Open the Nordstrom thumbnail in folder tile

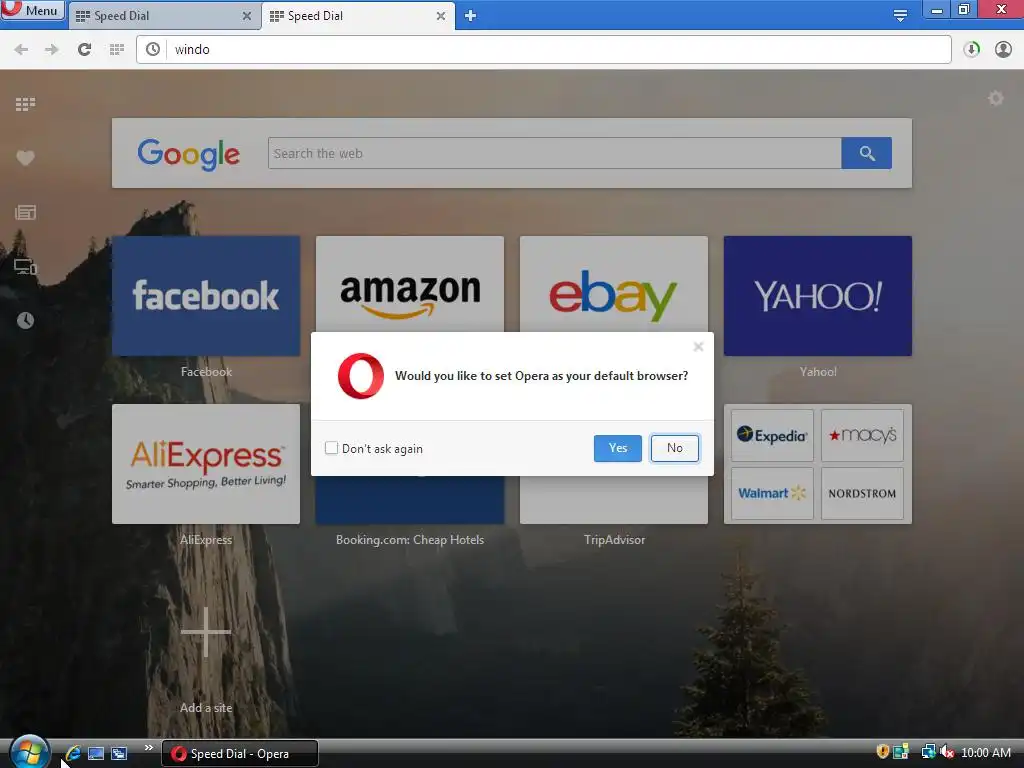click(862, 493)
